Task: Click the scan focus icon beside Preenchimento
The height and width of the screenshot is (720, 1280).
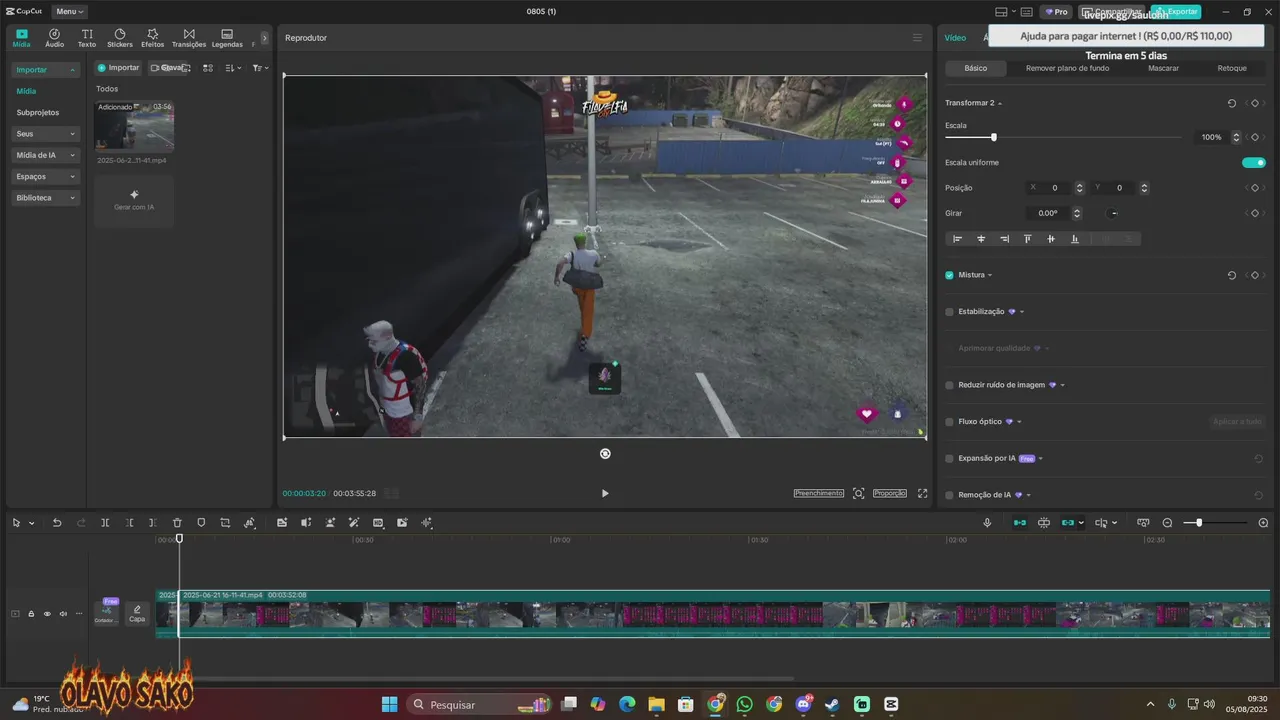Action: click(859, 493)
